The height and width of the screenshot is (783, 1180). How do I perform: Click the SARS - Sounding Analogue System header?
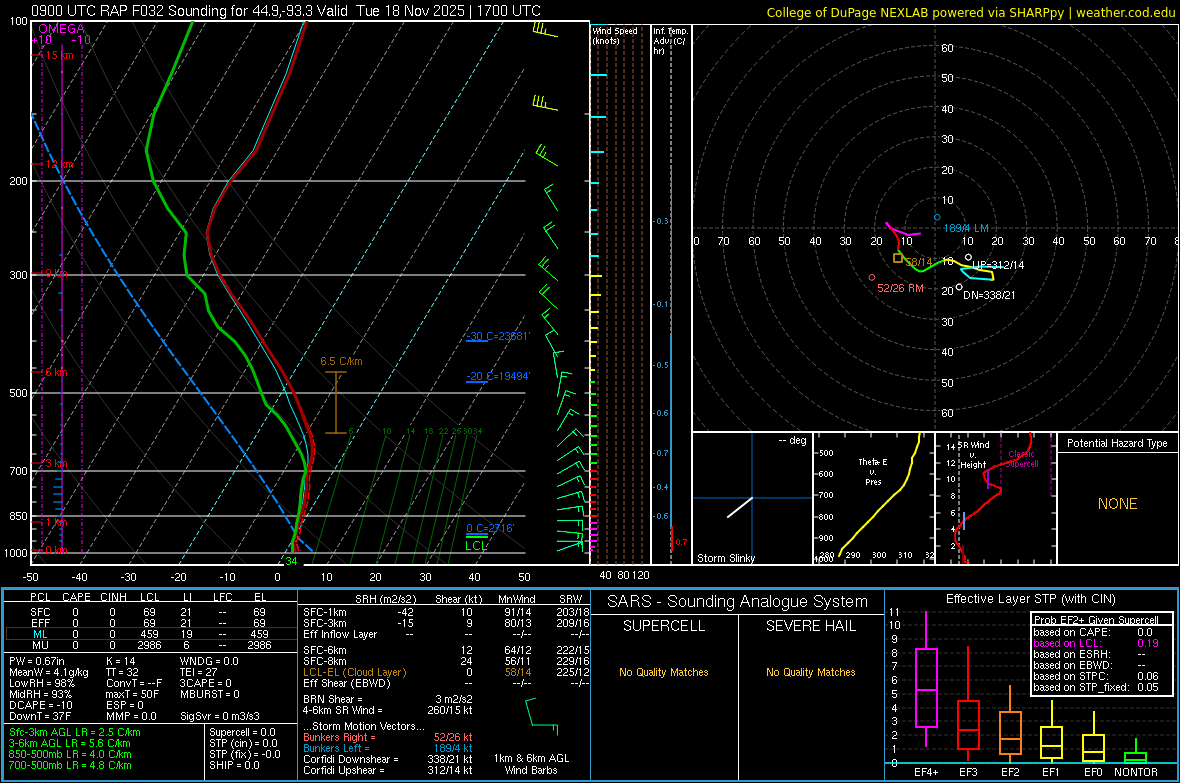(x=738, y=602)
